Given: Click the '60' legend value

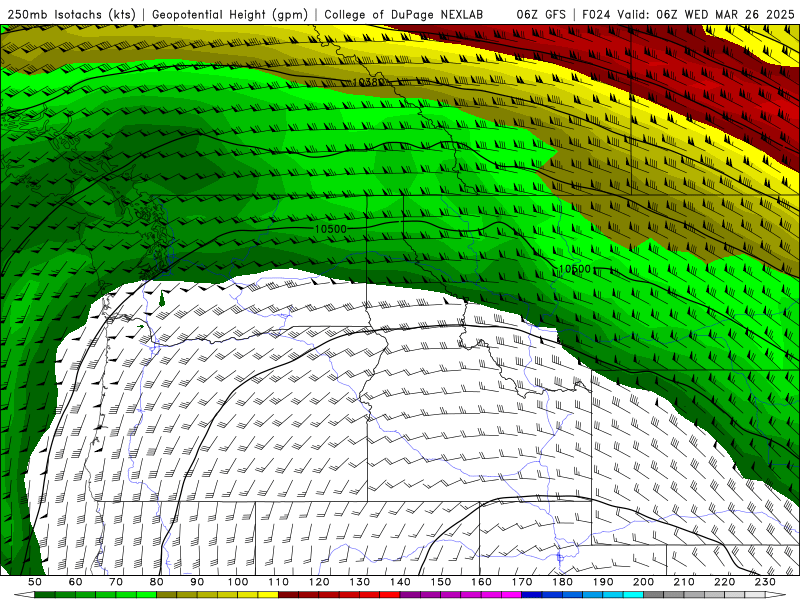Looking at the screenshot, I should (76, 582).
